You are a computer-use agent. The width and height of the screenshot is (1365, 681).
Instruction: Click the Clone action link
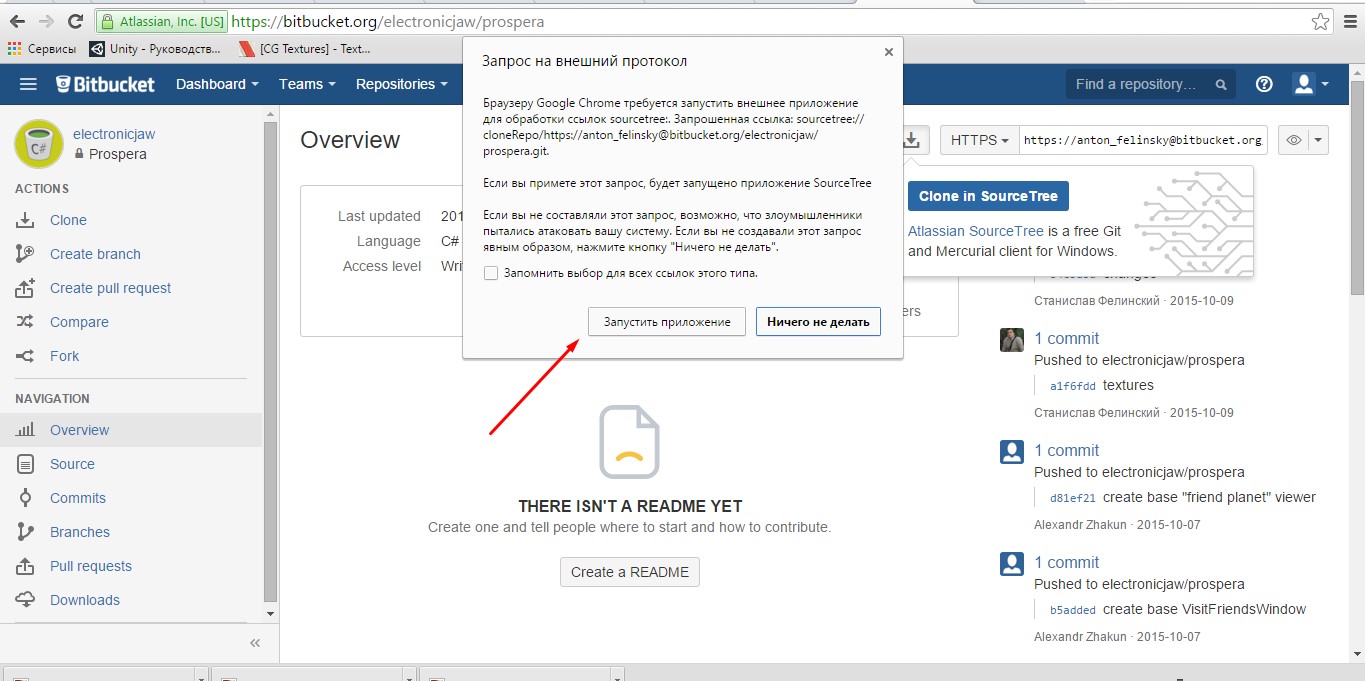[68, 220]
